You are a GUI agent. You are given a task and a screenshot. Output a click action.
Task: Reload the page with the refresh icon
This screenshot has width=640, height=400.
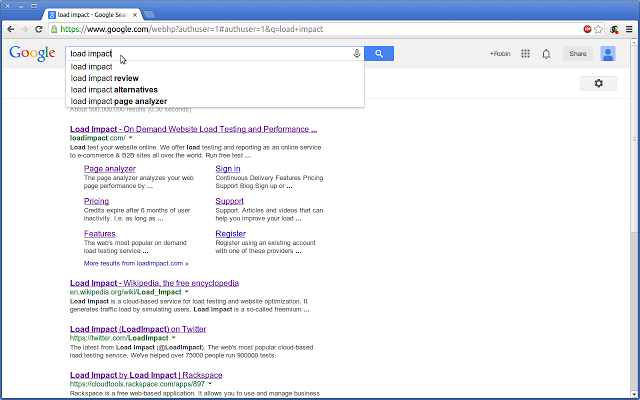click(x=39, y=29)
